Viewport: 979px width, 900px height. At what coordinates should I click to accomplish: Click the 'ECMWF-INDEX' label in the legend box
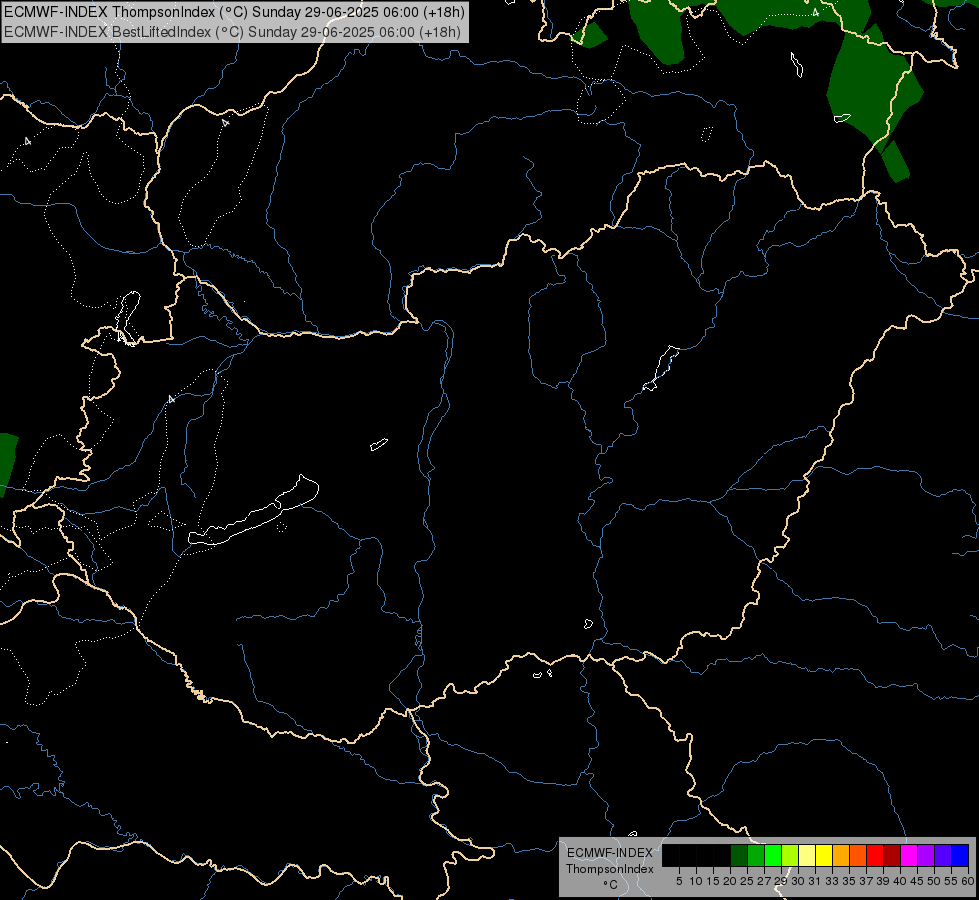pyautogui.click(x=610, y=853)
